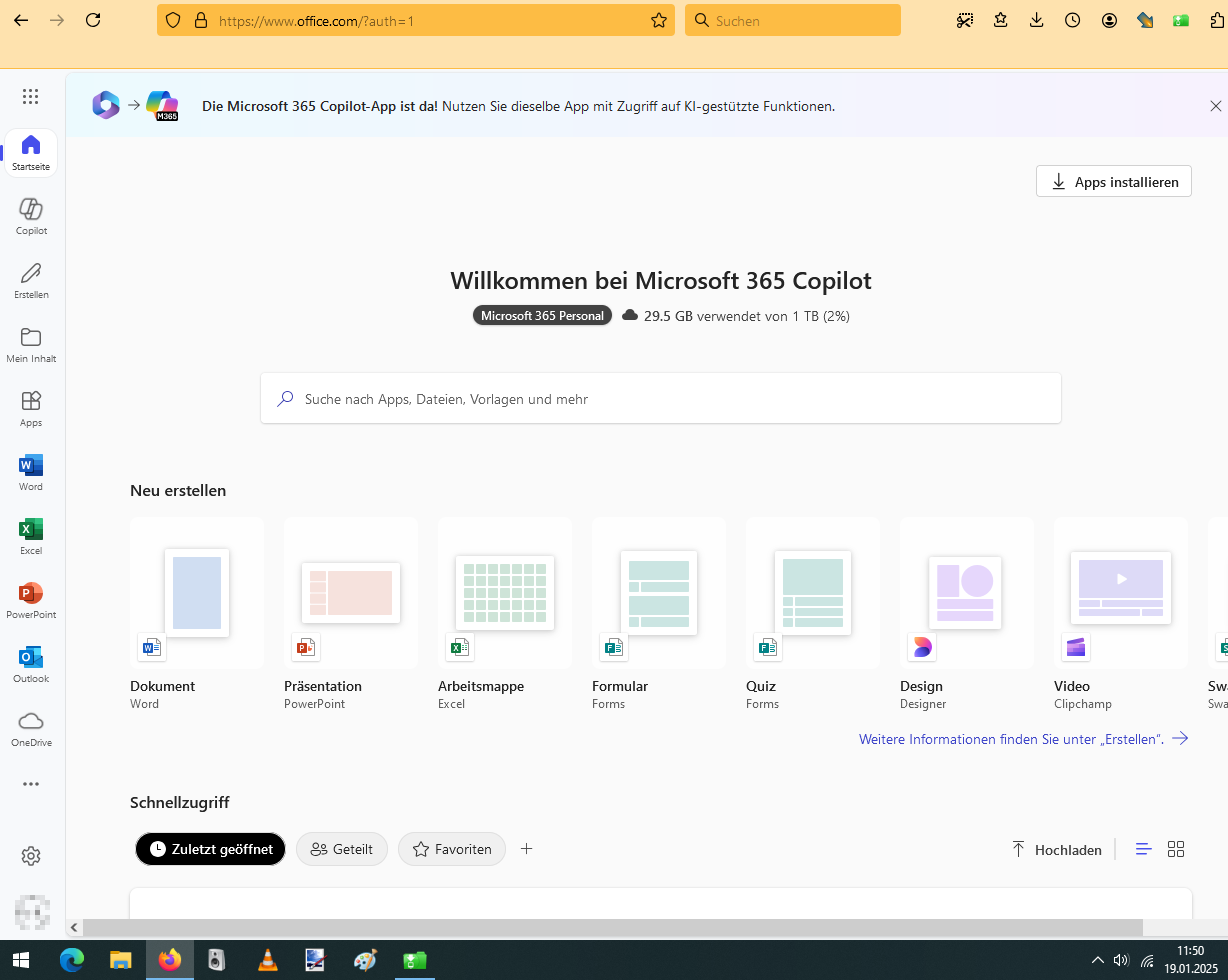Bookmark page with the star icon
This screenshot has width=1228, height=980.
pyautogui.click(x=658, y=20)
